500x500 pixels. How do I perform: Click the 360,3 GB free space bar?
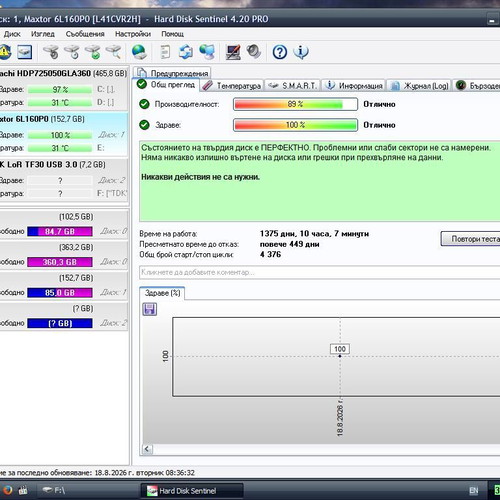tap(60, 262)
